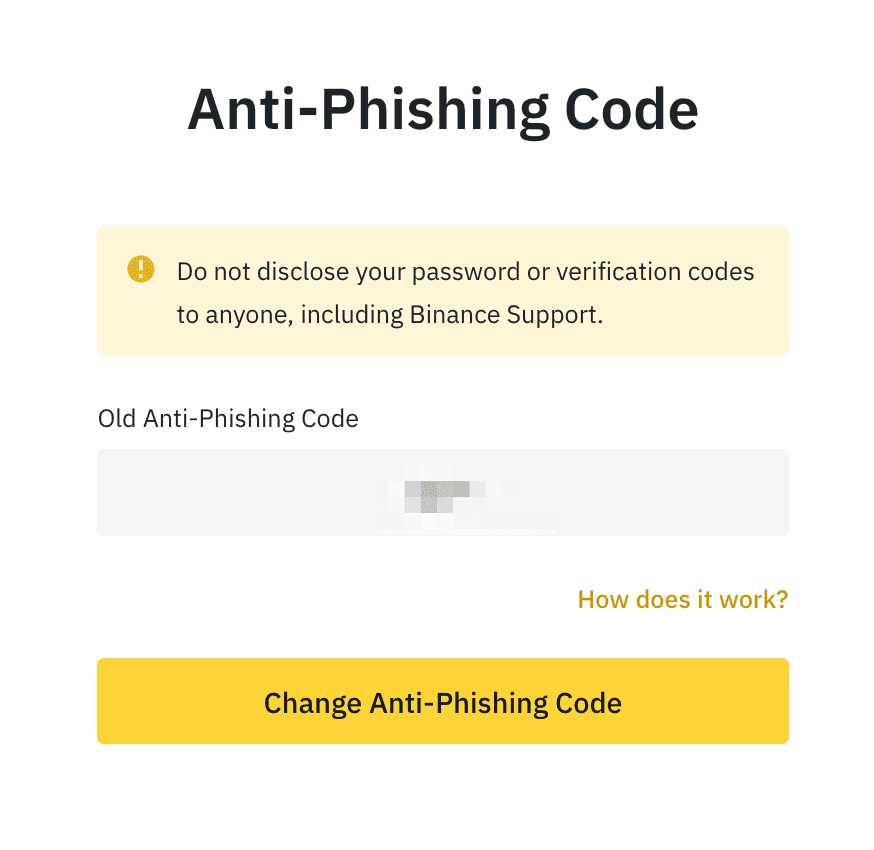Screen dimensions: 874x850
Task: Click the Old Anti-Phishing Code input field
Action: coord(442,492)
